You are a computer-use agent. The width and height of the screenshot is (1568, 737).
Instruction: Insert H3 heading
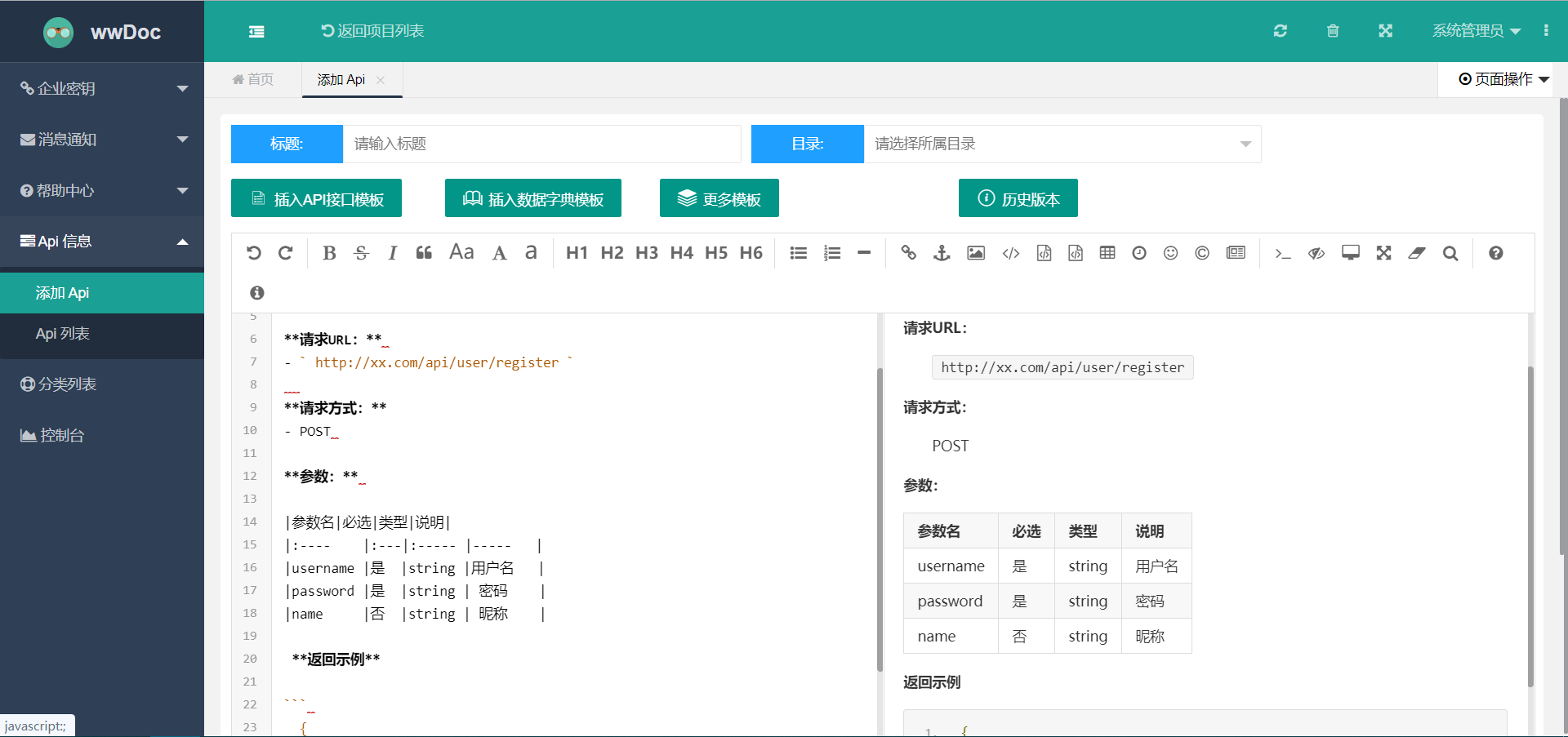click(647, 253)
